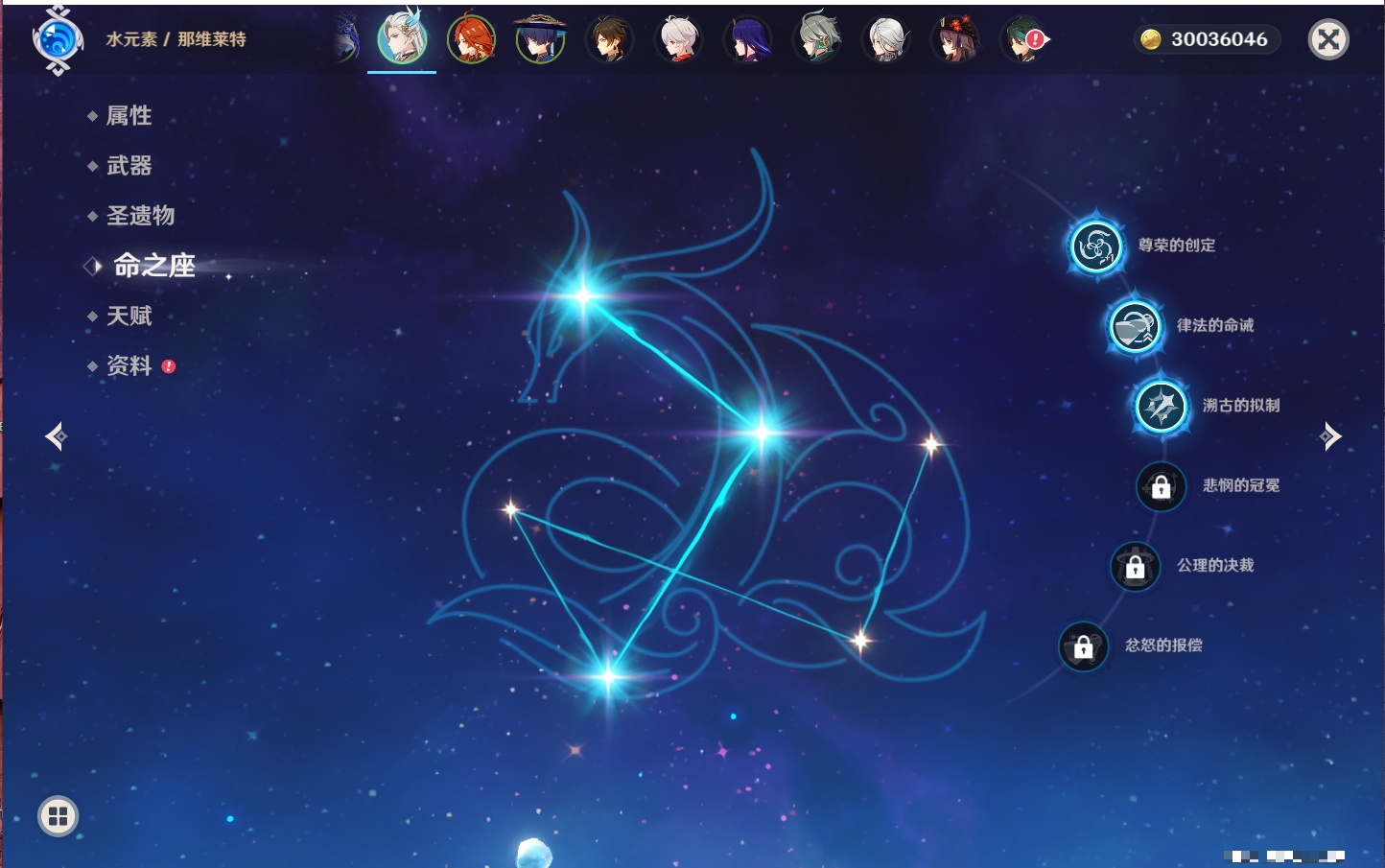Viewport: 1385px width, 868px height.
Task: Click the bright central star of the constellation
Action: click(x=762, y=433)
